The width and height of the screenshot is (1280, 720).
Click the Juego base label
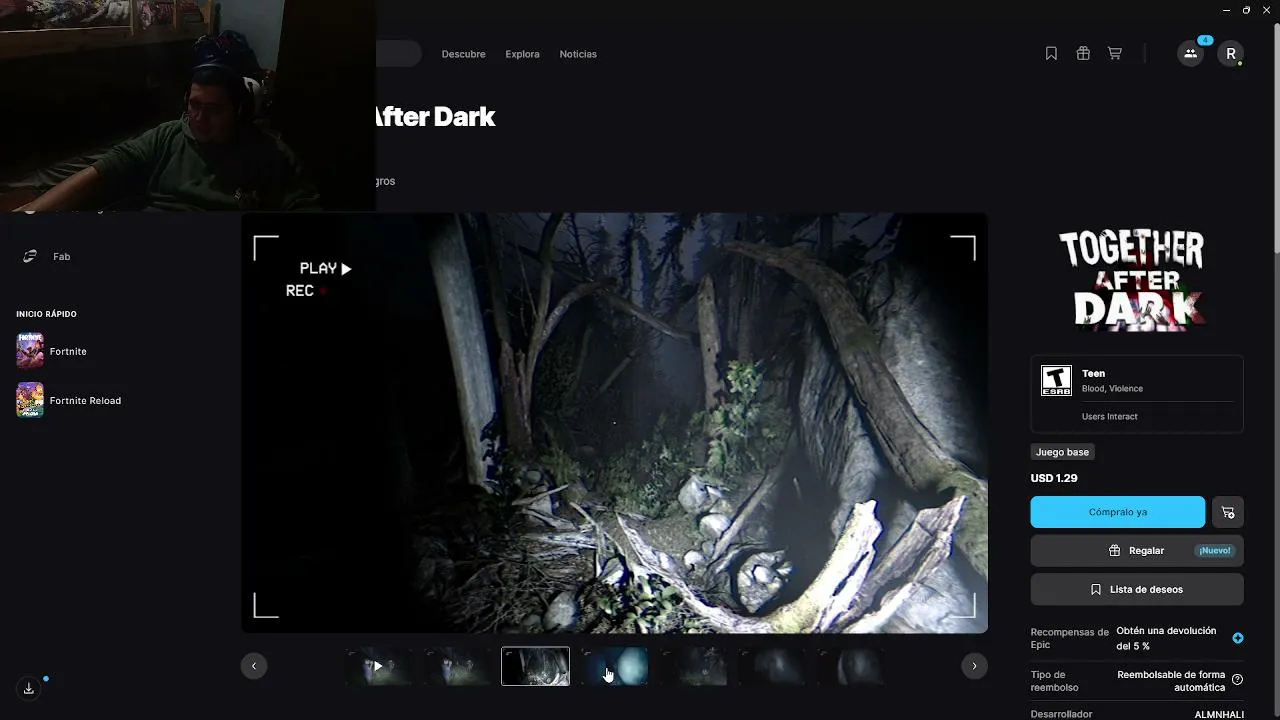tap(1062, 452)
